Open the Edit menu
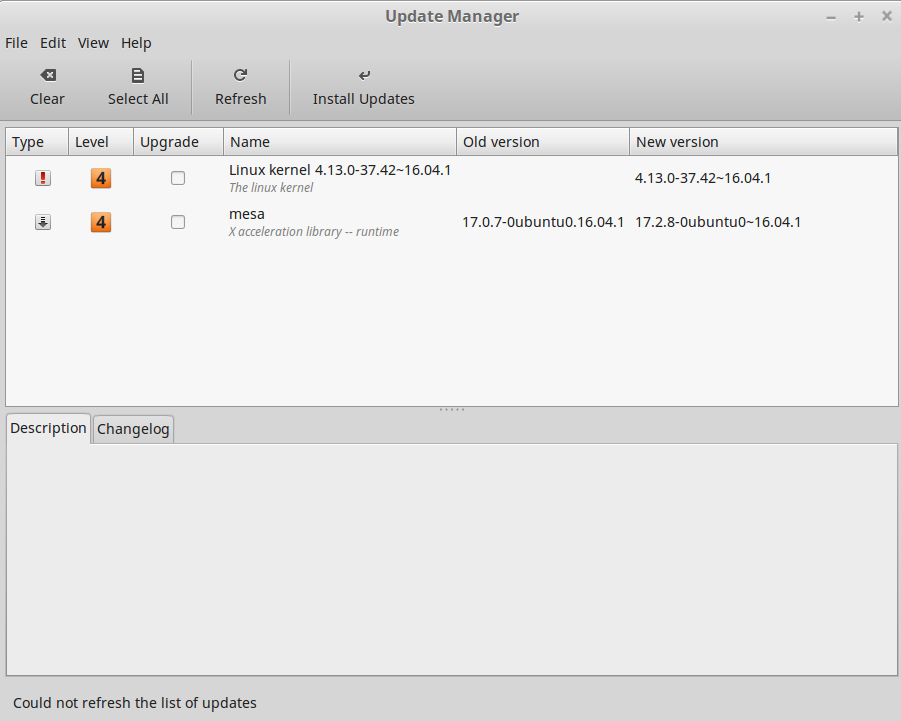Viewport: 901px width, 721px height. (53, 43)
